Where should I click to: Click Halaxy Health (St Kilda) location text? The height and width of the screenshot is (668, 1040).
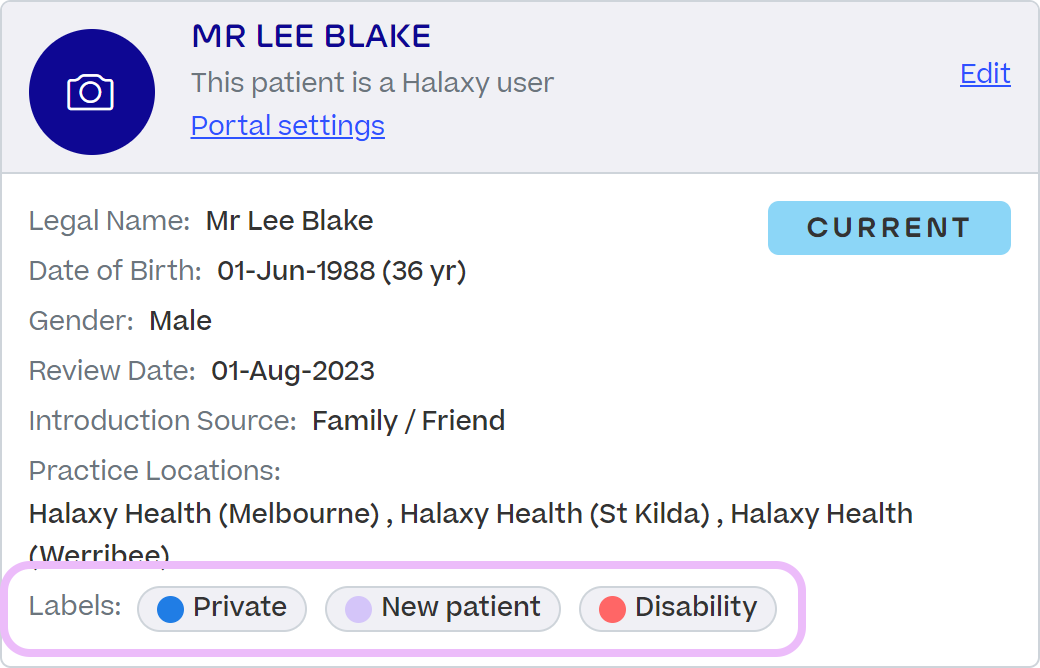pyautogui.click(x=555, y=514)
